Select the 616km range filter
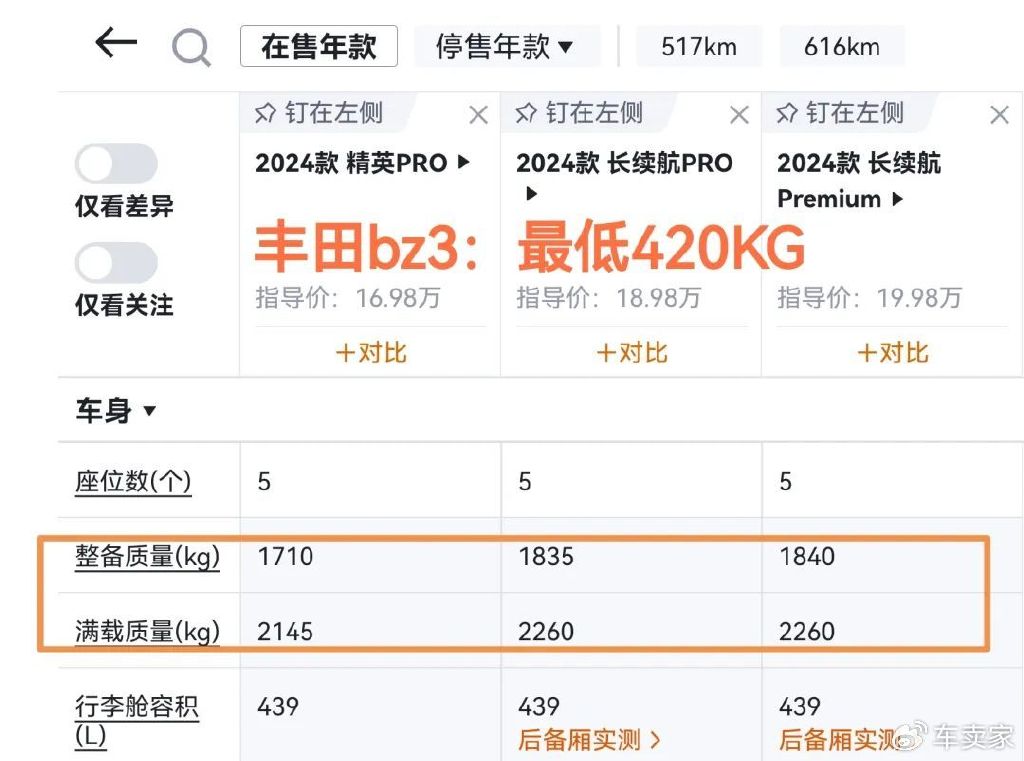The height and width of the screenshot is (761, 1024). click(842, 47)
